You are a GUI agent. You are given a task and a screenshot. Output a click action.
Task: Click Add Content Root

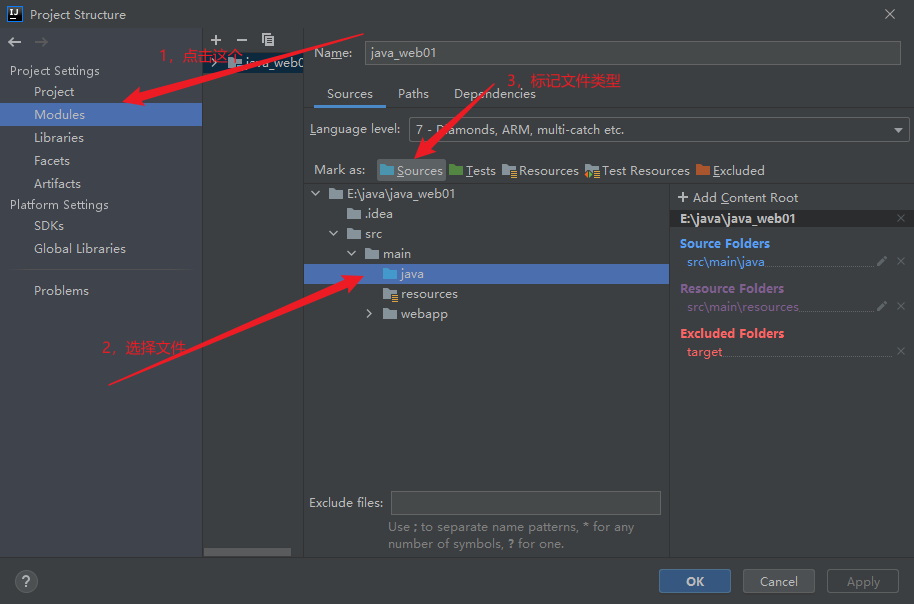tap(738, 198)
